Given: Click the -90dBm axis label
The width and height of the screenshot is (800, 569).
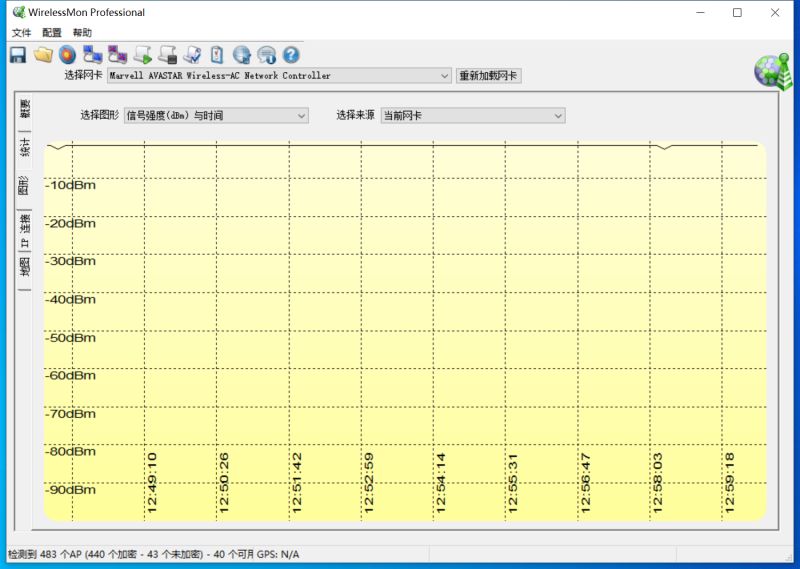Looking at the screenshot, I should tap(70, 490).
